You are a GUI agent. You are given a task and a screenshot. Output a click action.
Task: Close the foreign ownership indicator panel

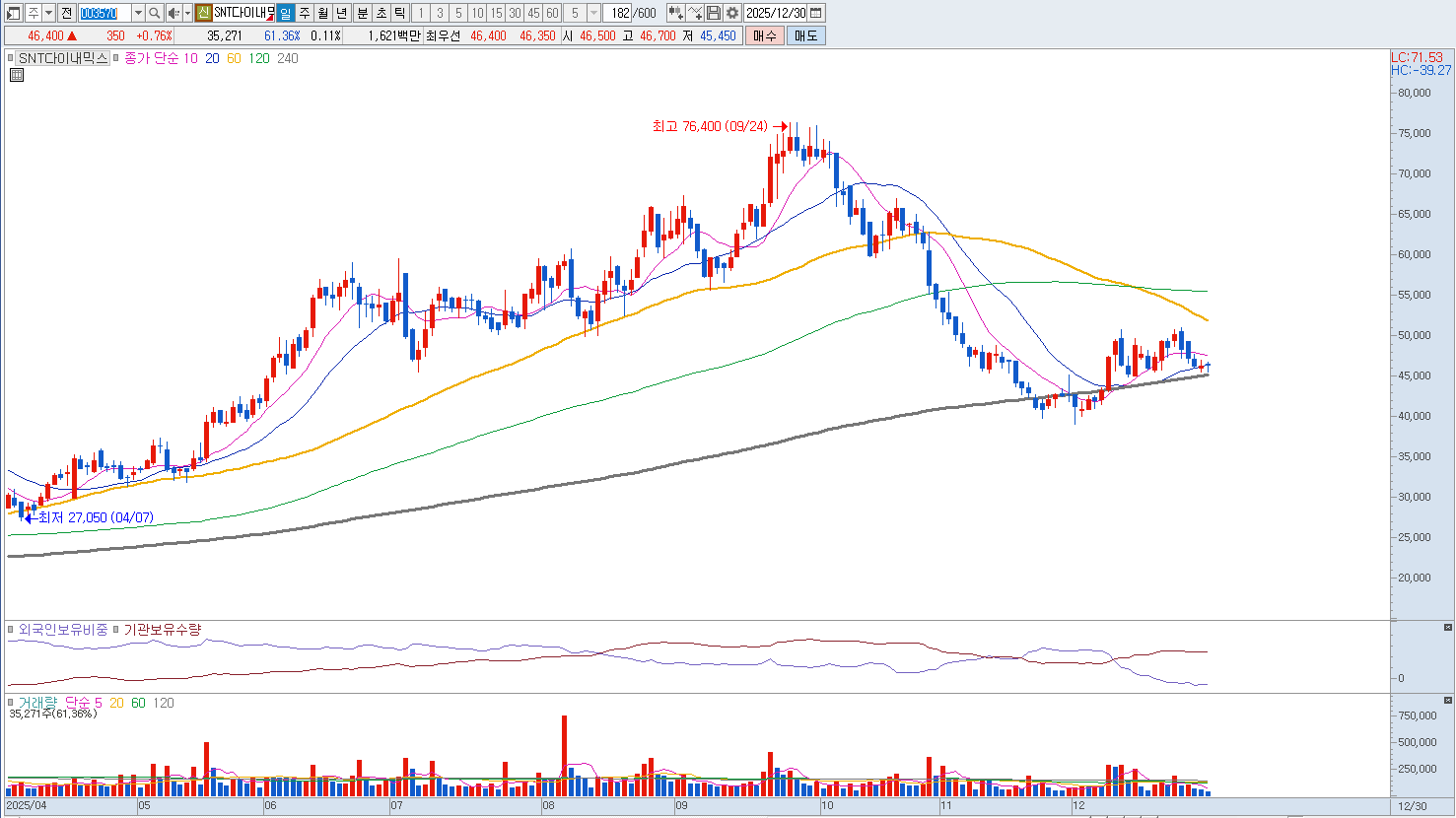[x=1447, y=628]
